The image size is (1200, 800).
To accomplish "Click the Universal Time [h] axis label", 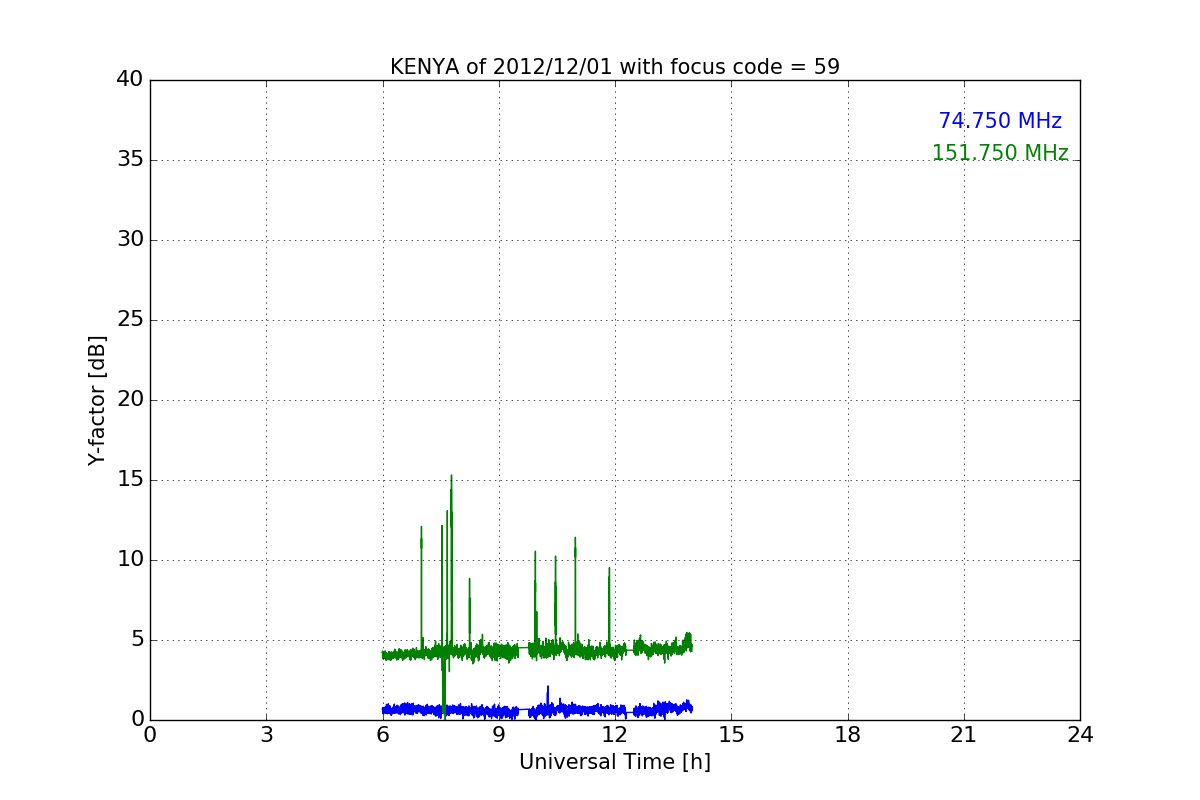I will point(615,762).
